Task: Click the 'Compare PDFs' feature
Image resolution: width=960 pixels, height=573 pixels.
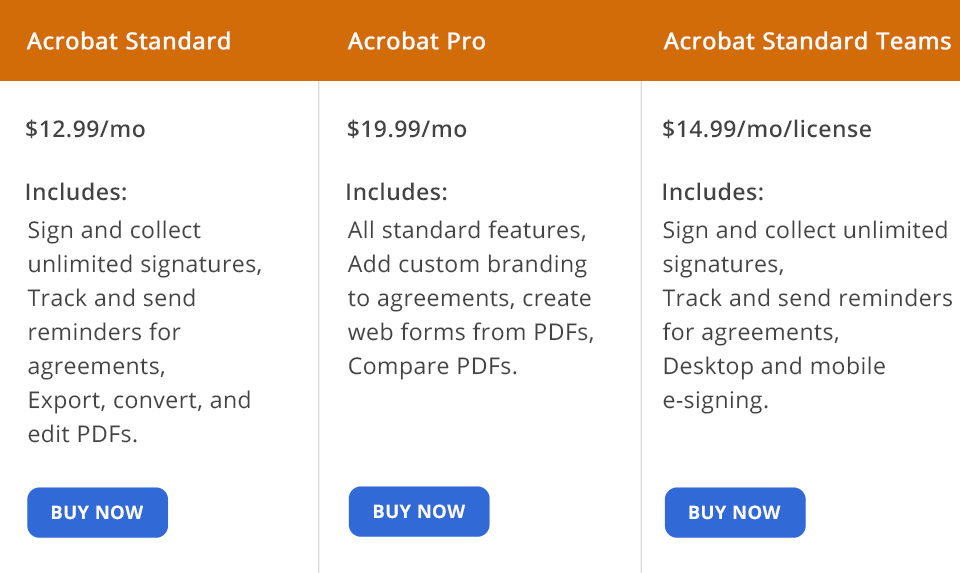Action: [432, 367]
